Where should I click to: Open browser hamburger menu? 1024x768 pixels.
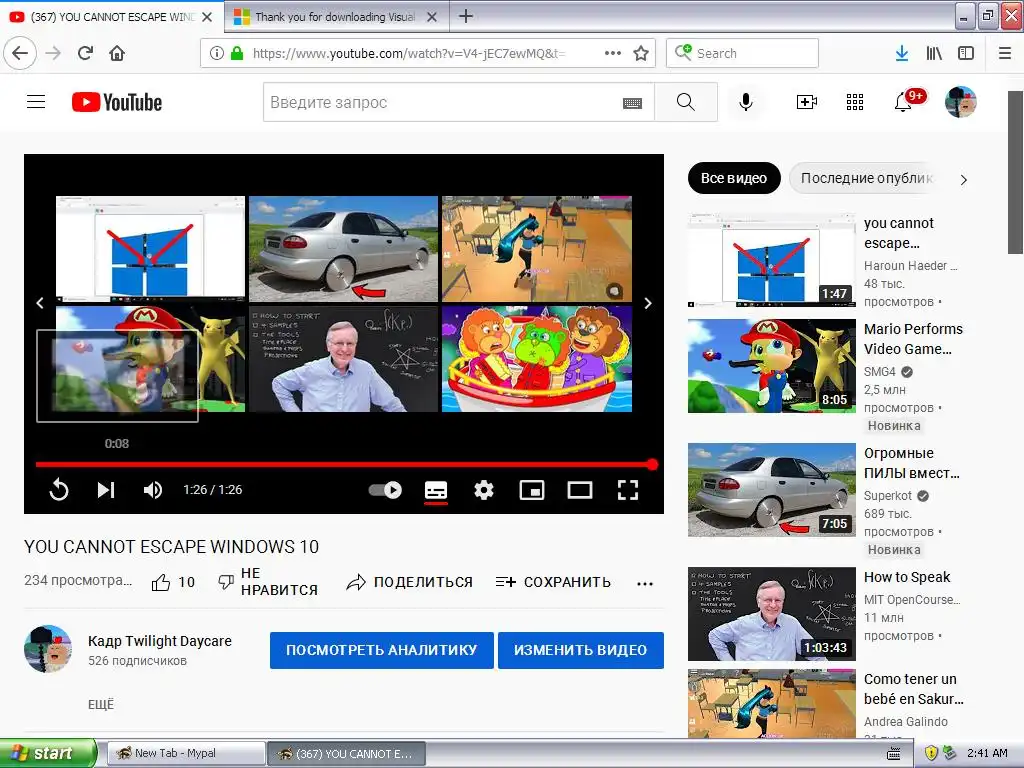pos(1005,53)
